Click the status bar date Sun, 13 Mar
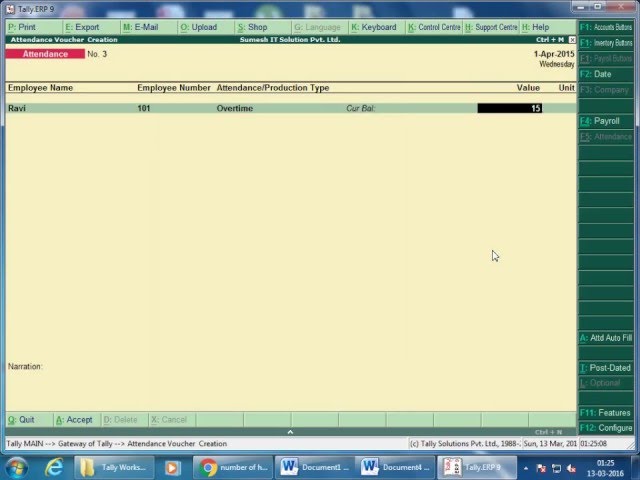 coord(550,444)
